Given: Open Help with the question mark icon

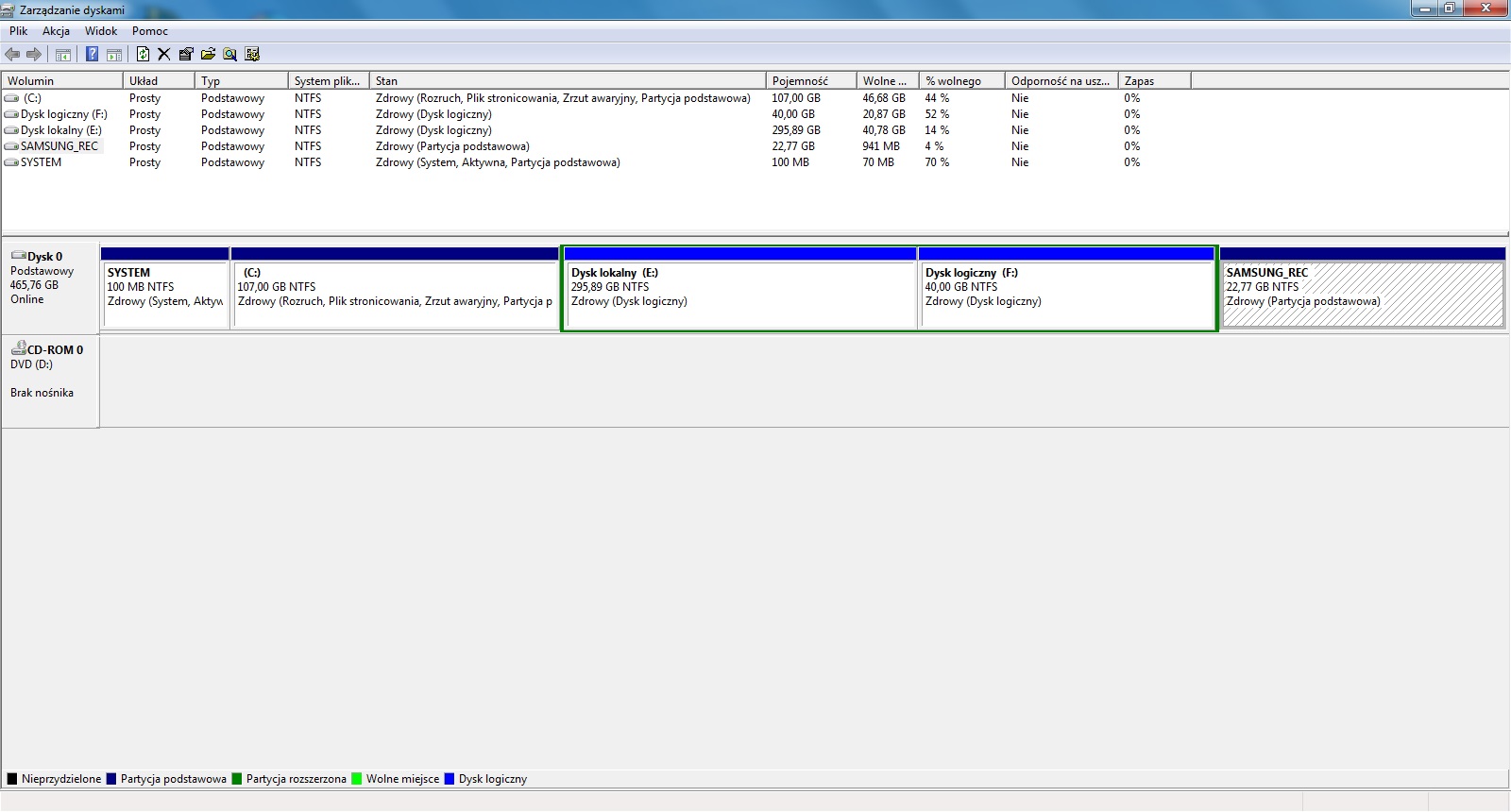Looking at the screenshot, I should pos(92,55).
